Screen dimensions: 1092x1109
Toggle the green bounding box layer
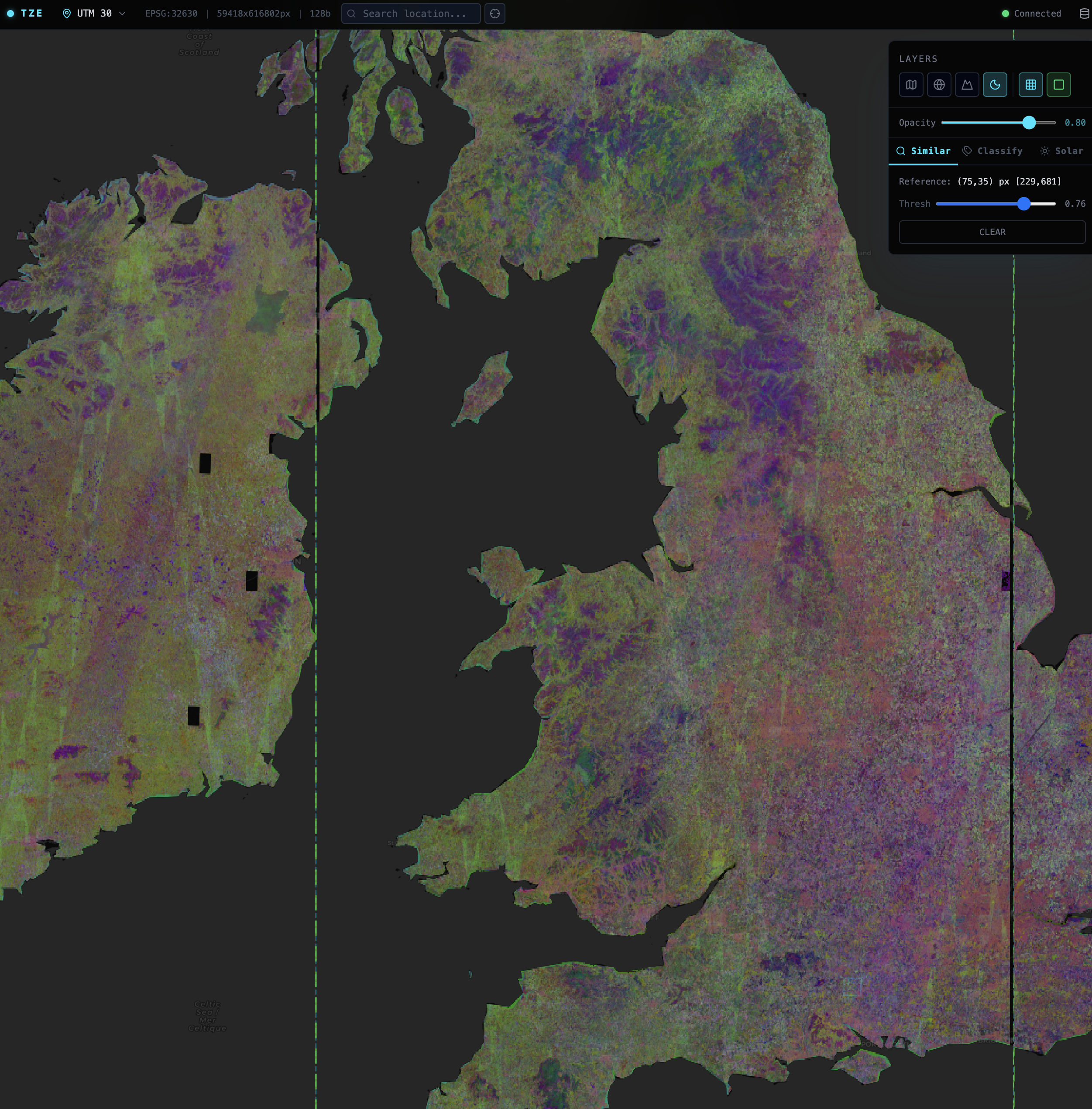(1059, 85)
